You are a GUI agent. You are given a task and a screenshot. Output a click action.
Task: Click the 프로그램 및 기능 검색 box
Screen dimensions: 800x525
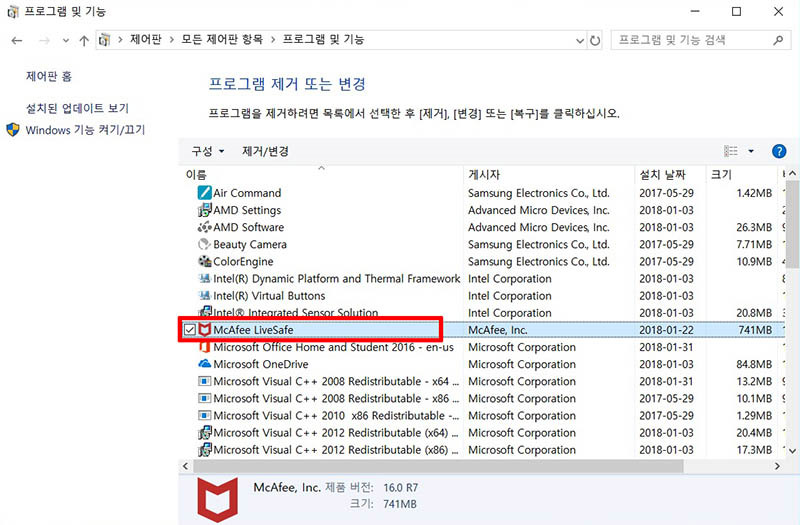(690, 40)
